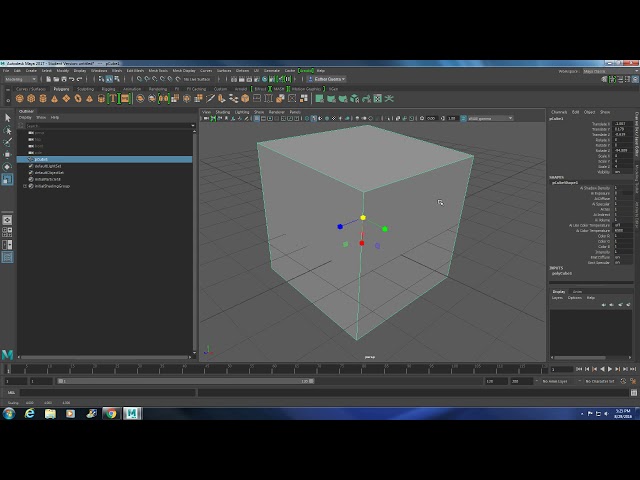
Task: Click play forward button
Action: click(610, 369)
